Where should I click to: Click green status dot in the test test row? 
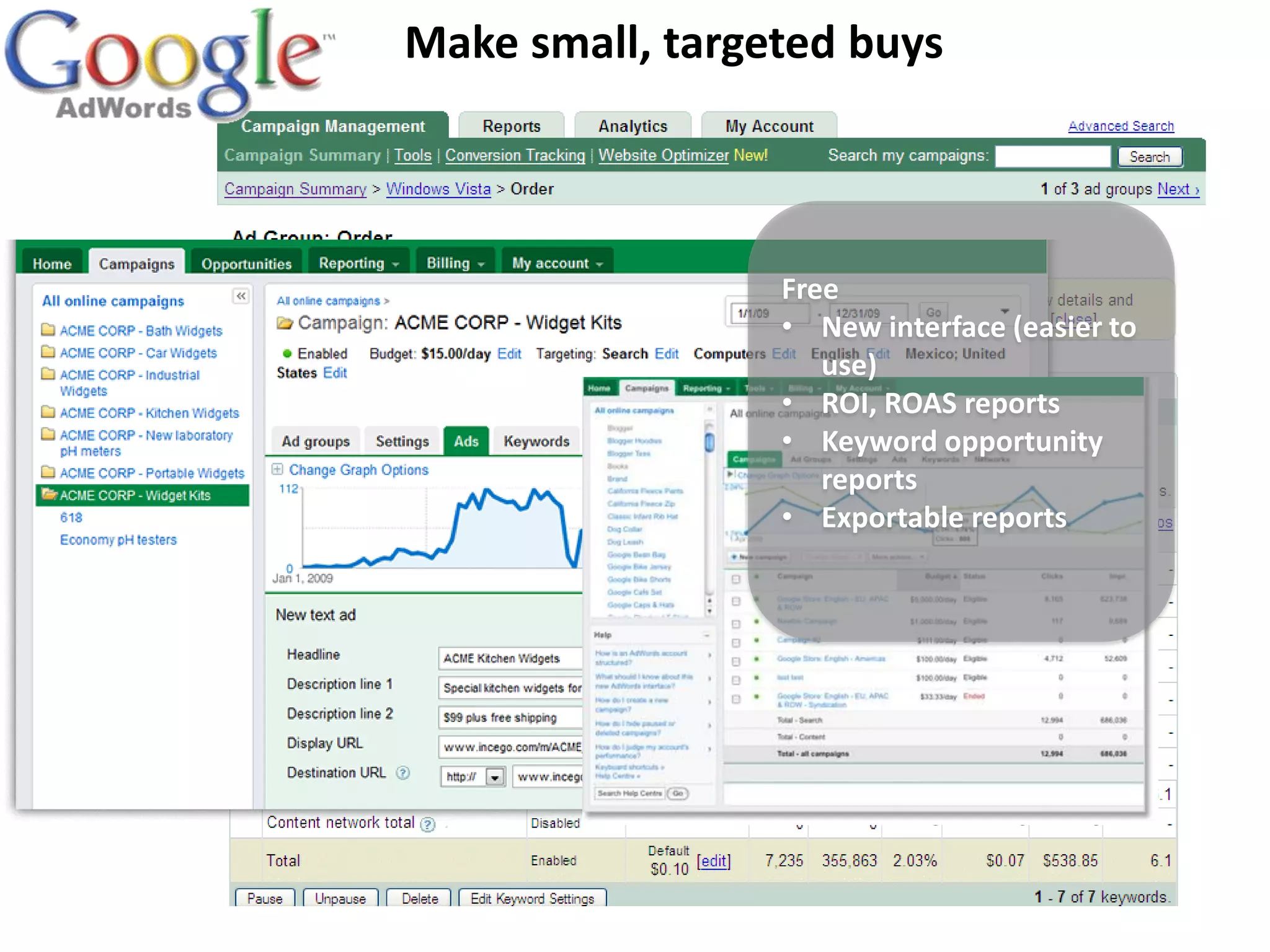(756, 677)
